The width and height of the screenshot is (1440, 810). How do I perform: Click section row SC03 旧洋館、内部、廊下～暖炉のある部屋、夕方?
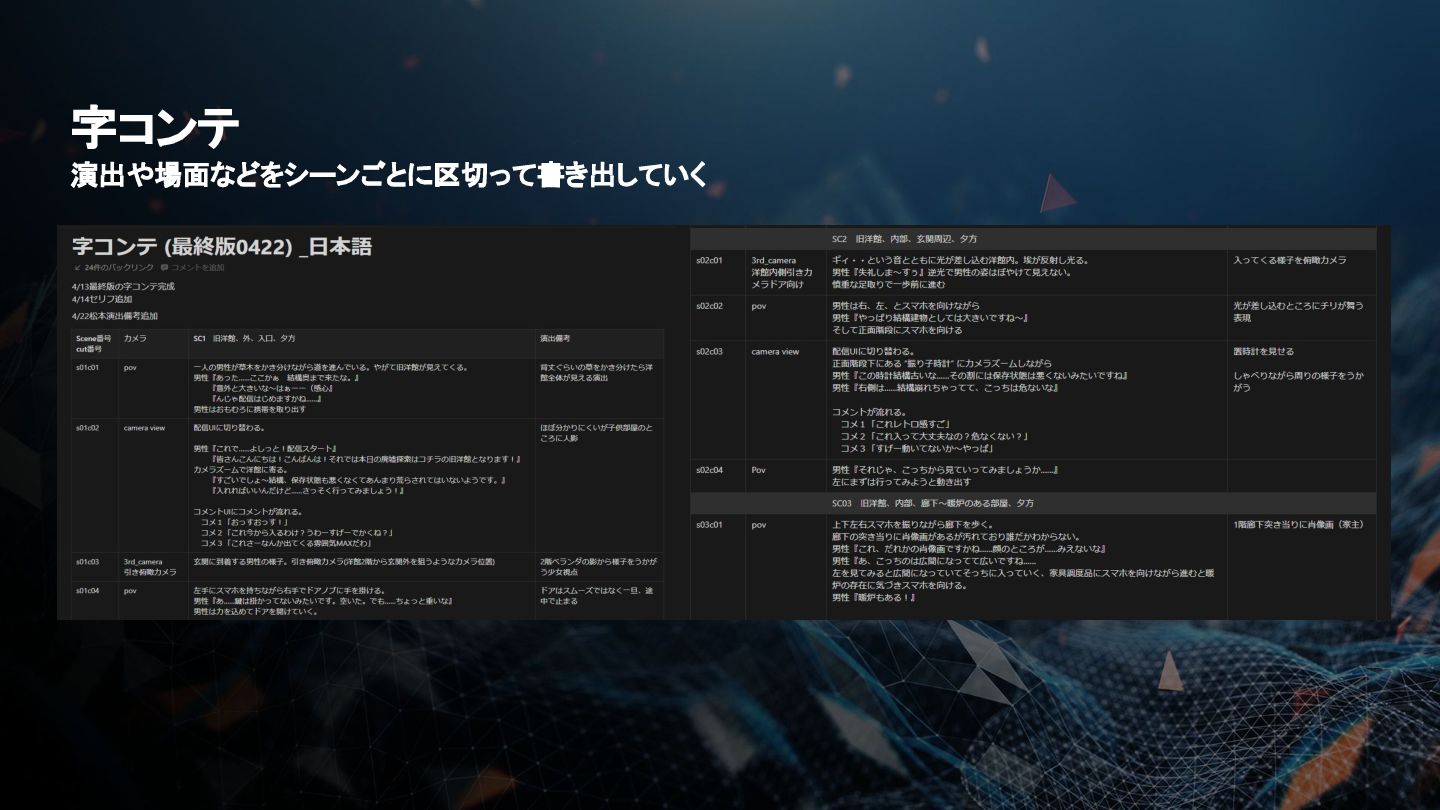pyautogui.click(x=1033, y=503)
